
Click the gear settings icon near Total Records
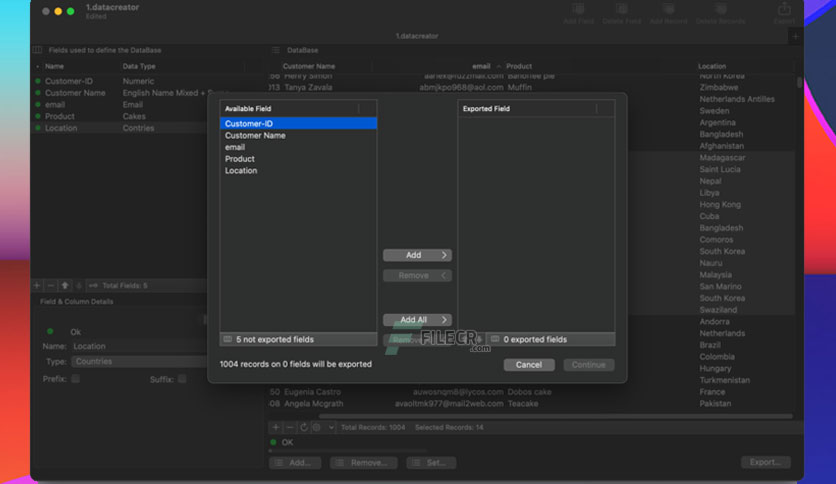click(316, 427)
